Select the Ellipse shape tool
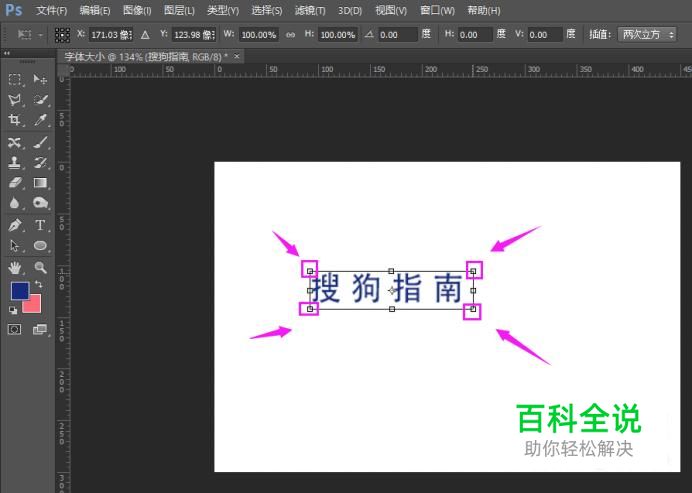This screenshot has height=493, width=692. coord(40,245)
